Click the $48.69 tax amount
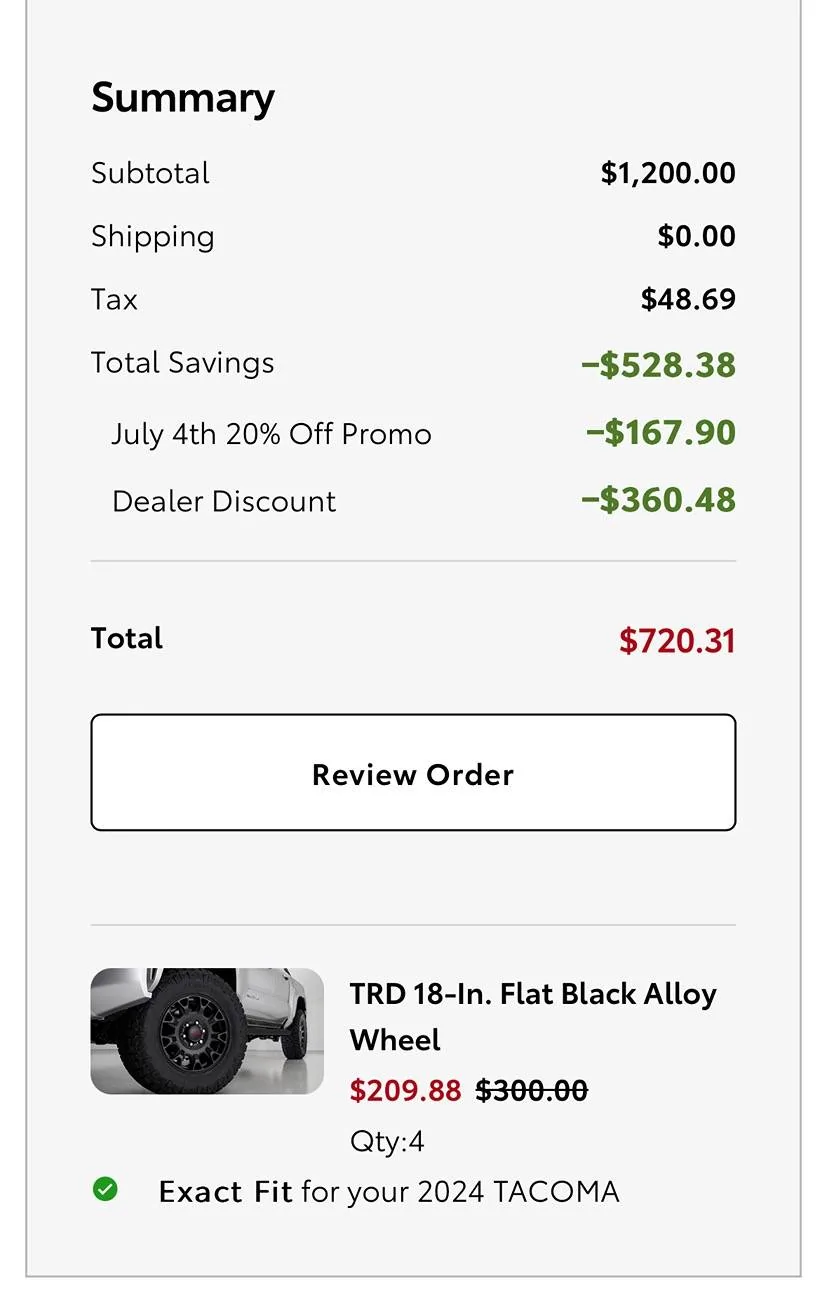827x1300 pixels. coord(688,299)
